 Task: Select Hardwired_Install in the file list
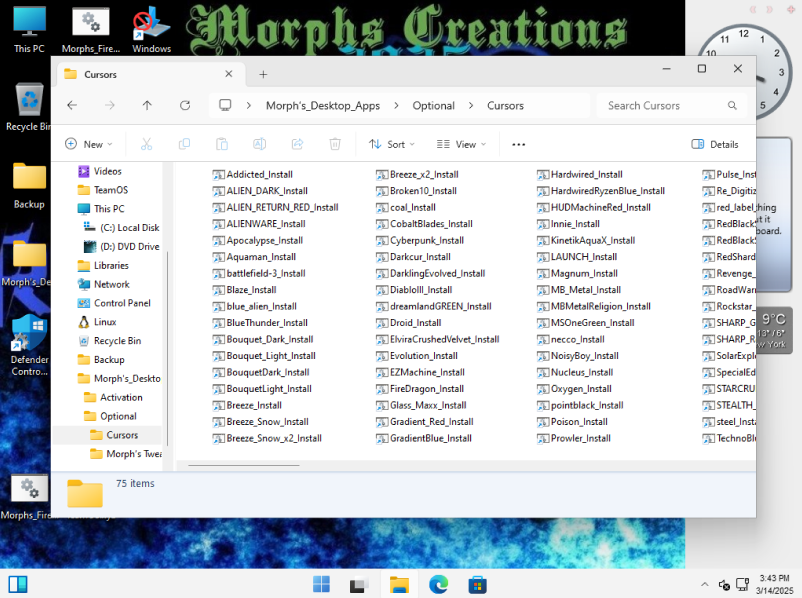coord(580,174)
